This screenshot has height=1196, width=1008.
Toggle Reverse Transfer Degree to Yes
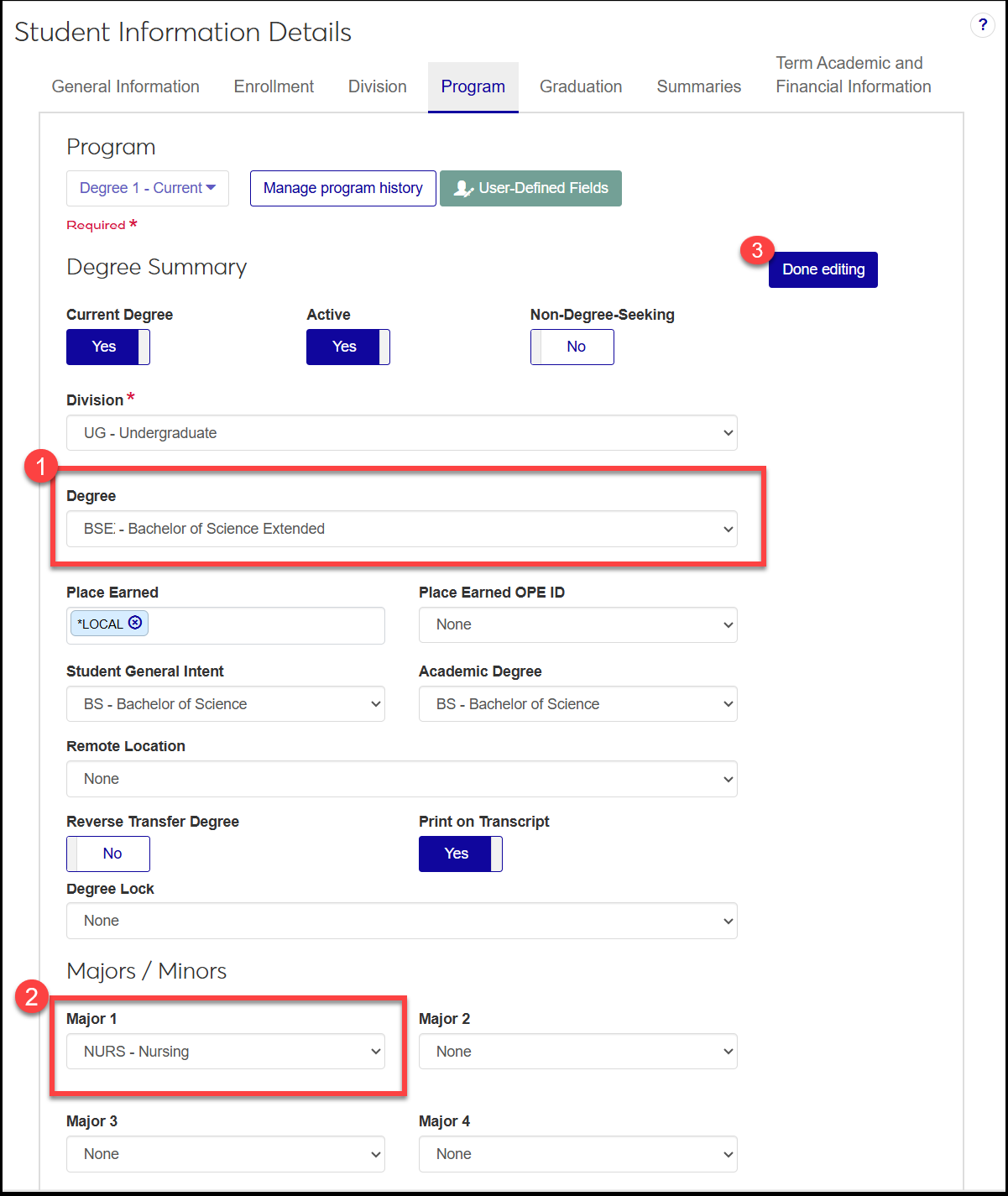(x=107, y=854)
